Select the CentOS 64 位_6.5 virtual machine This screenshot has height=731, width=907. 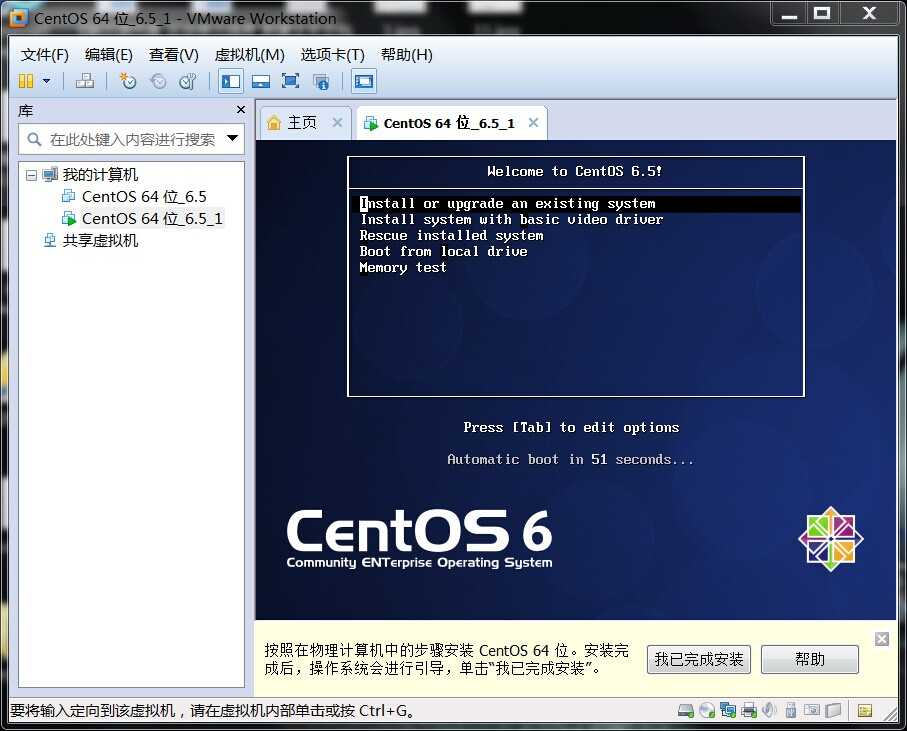(x=144, y=197)
